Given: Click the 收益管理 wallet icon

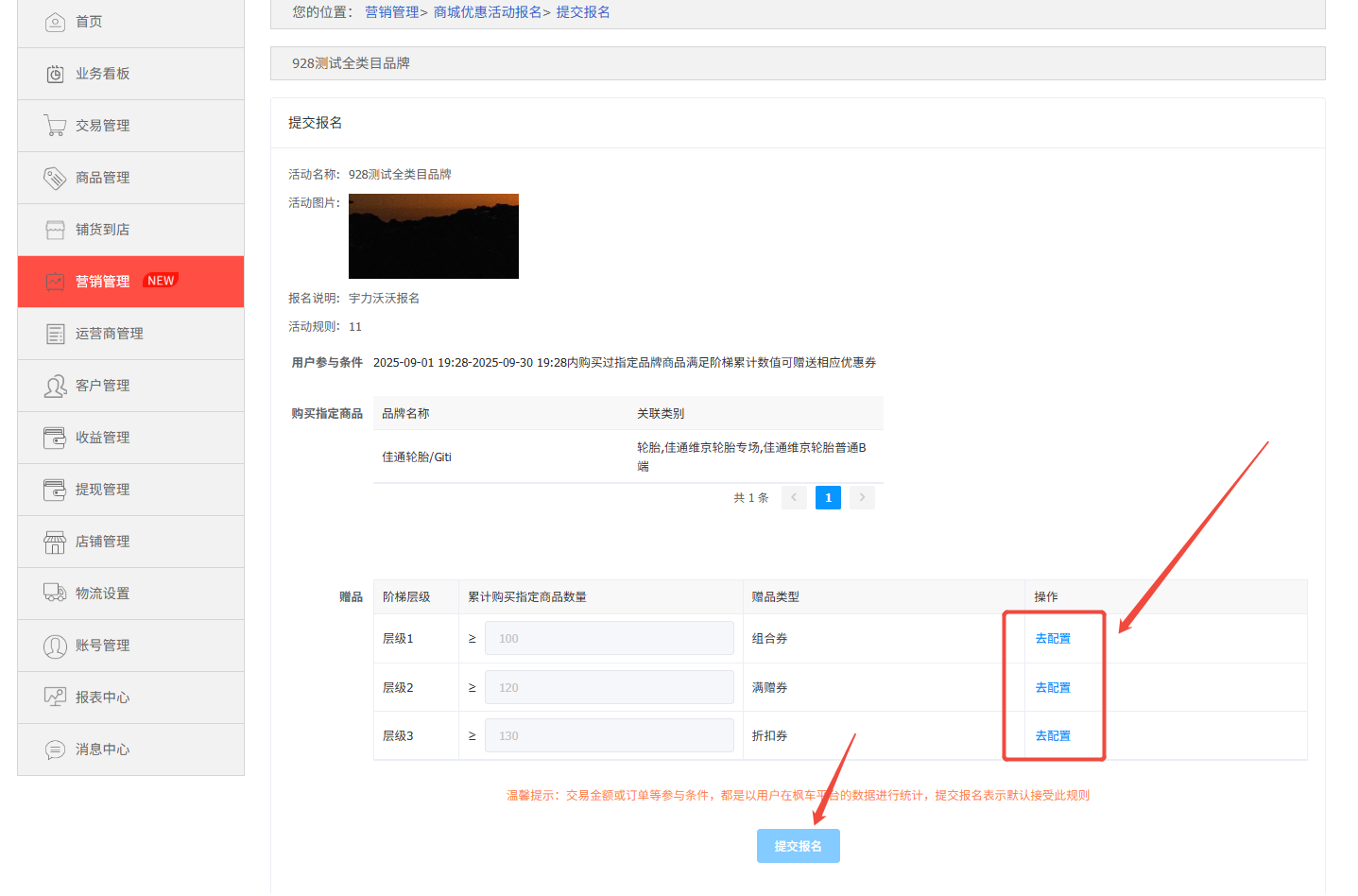Looking at the screenshot, I should point(55,437).
